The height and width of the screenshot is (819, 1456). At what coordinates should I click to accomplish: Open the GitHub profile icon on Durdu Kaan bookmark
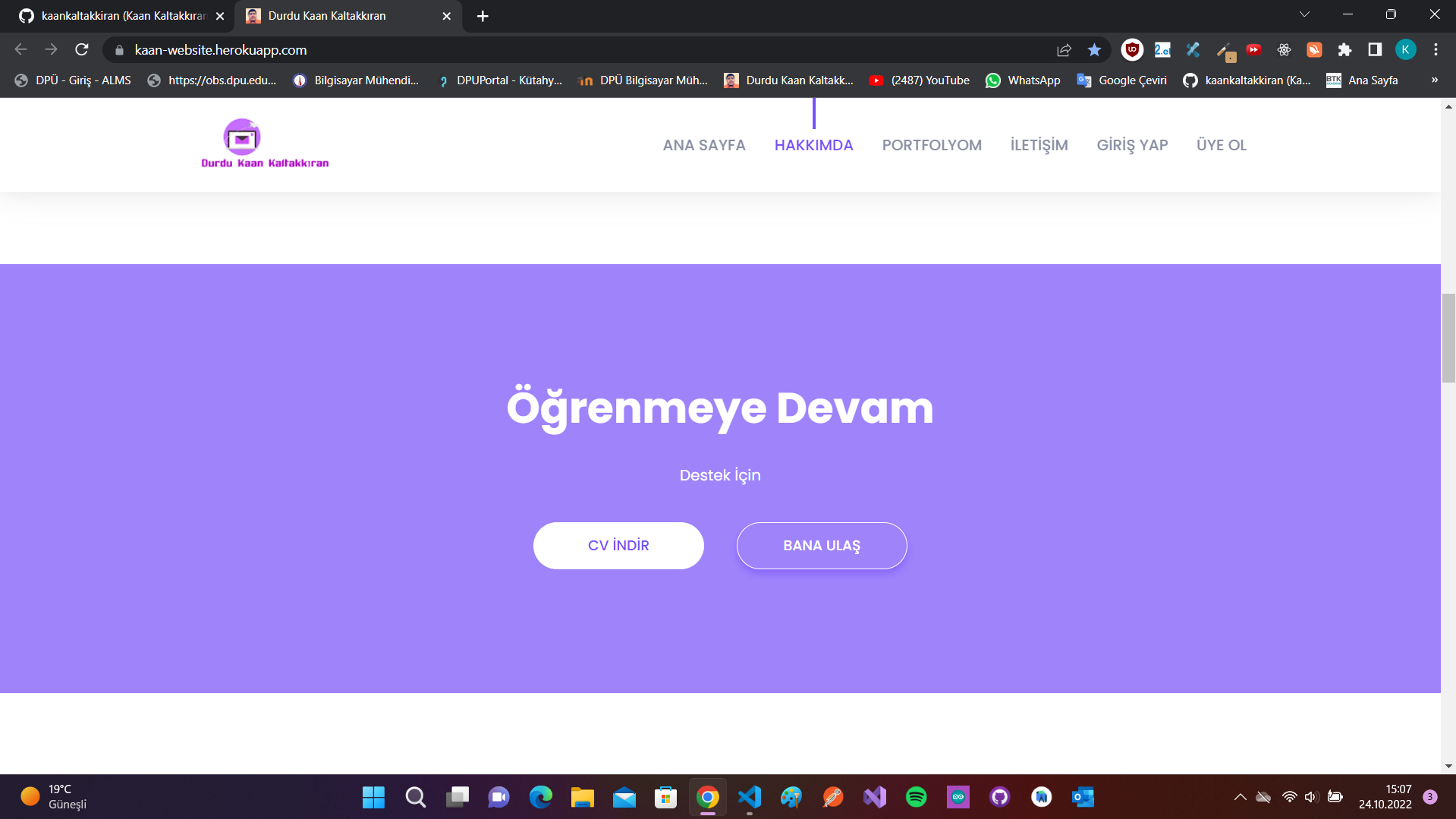click(731, 80)
